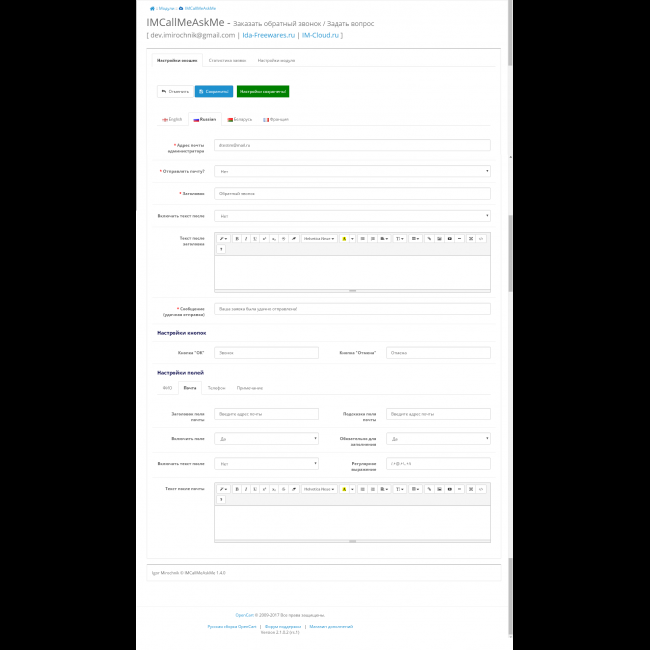Click the blue 'Сохранить' button
This screenshot has width=650, height=650.
213,91
